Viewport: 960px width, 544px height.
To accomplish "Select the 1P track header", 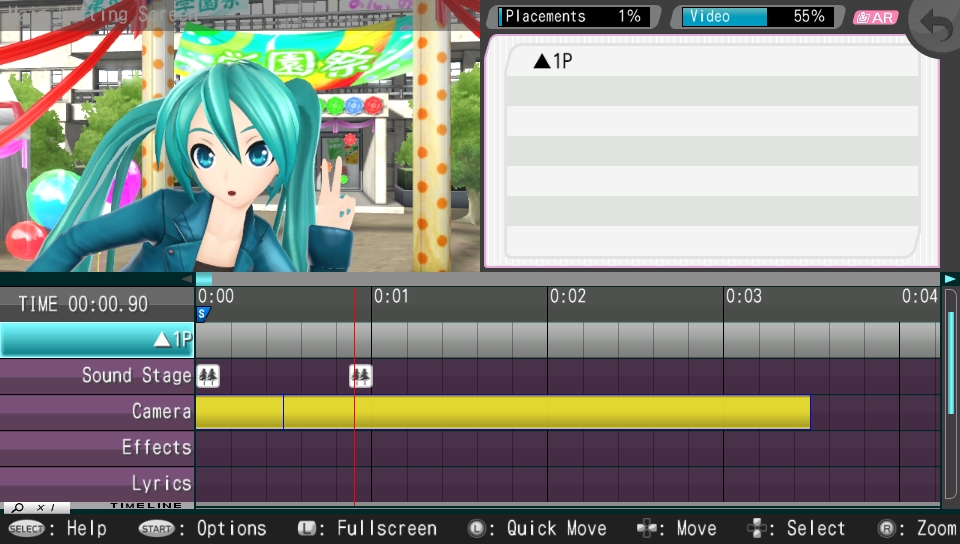I will (97, 340).
